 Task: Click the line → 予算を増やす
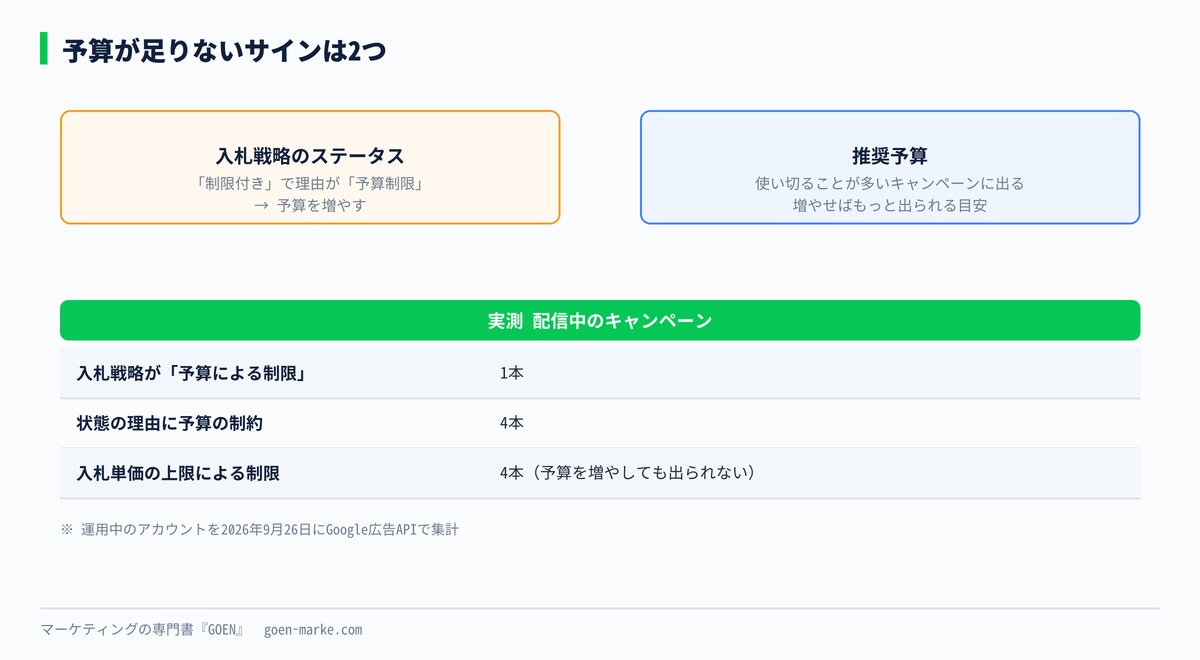[310, 206]
